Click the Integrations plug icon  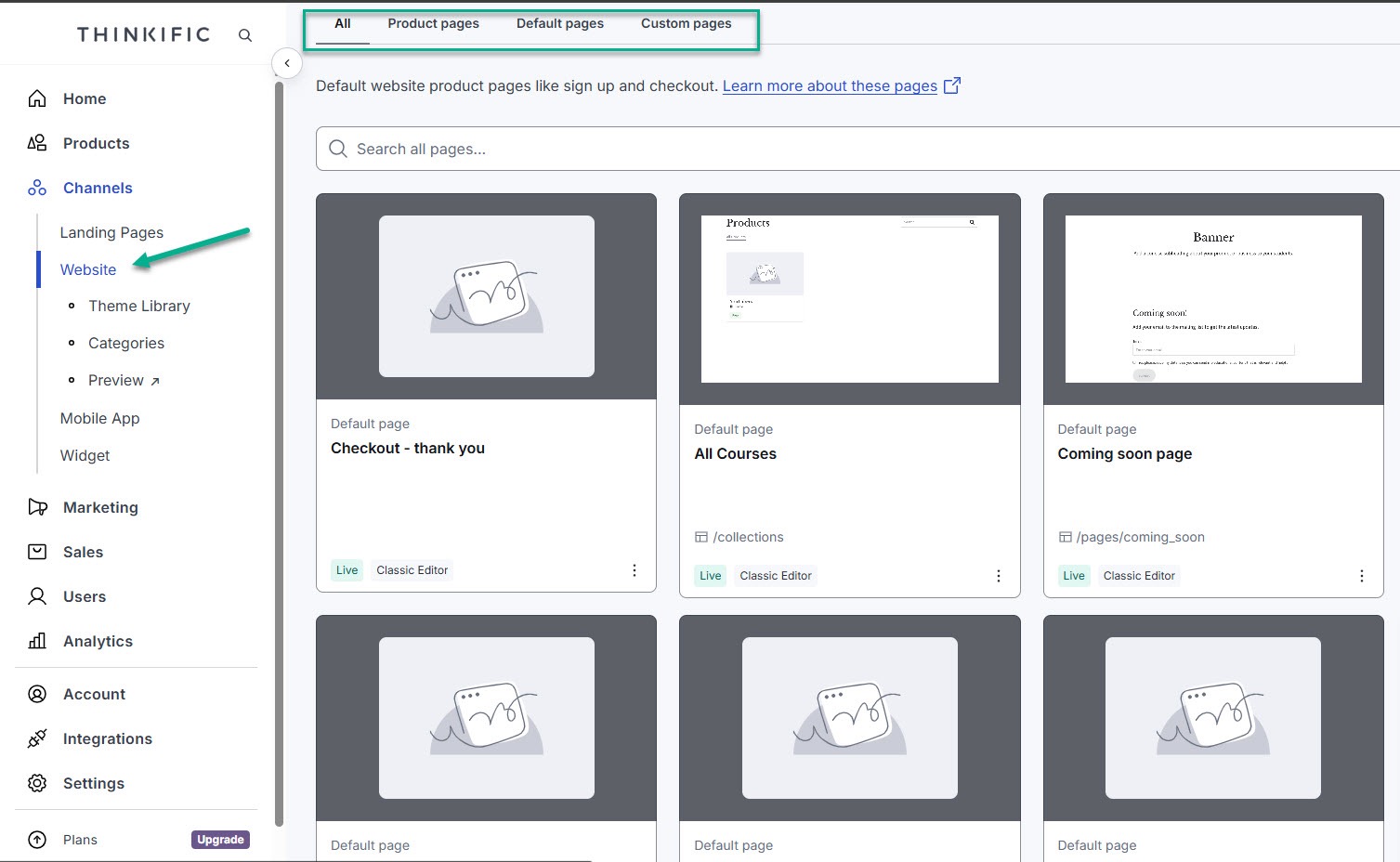coord(37,738)
